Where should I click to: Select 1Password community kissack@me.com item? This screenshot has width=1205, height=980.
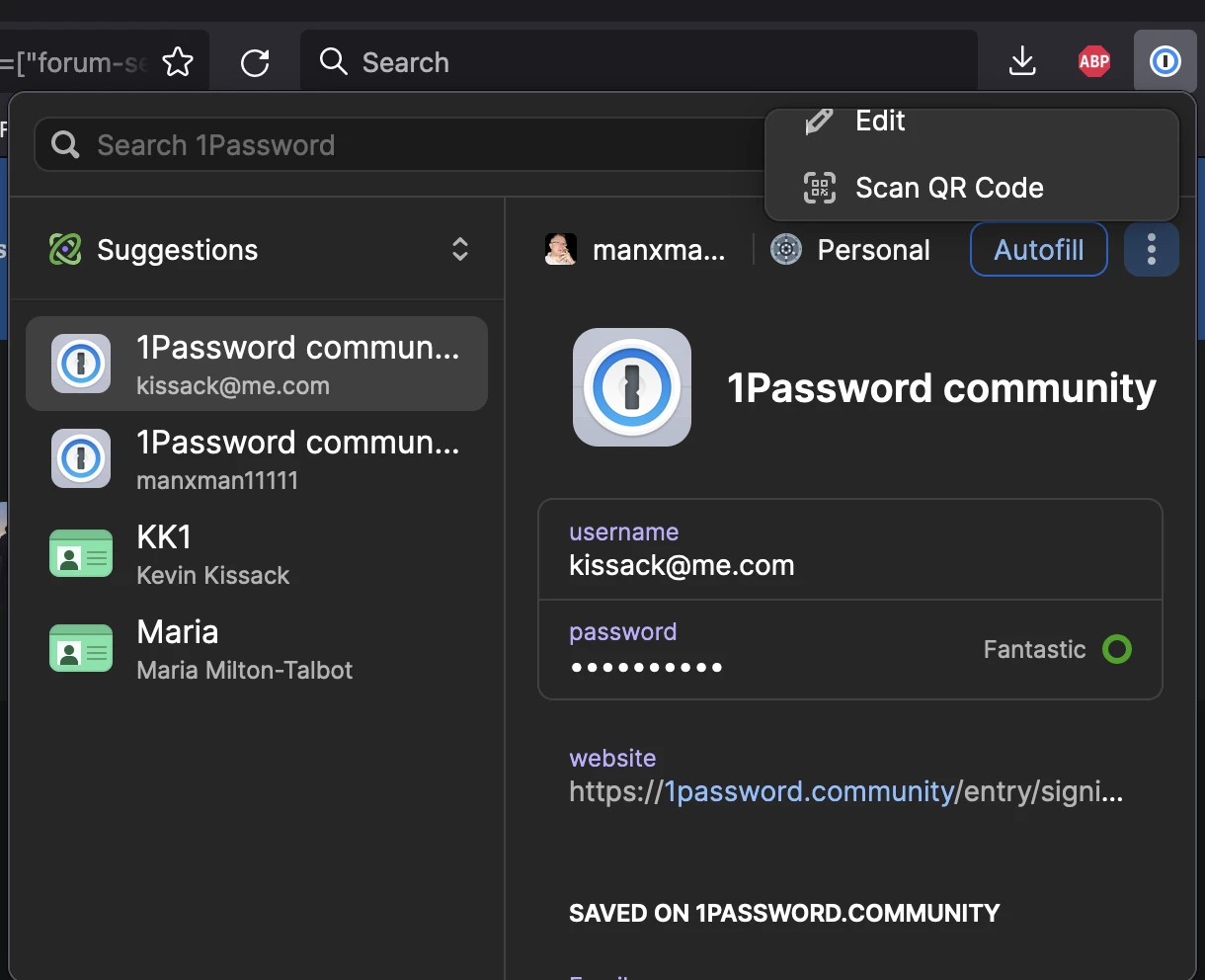pos(257,364)
